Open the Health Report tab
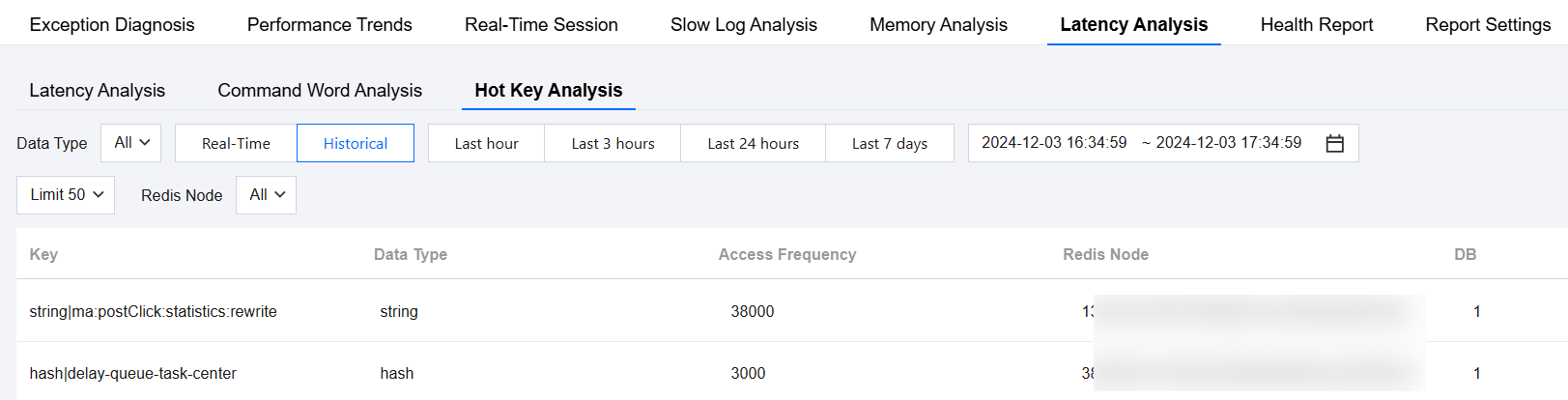Screen dimensions: 1568x400 1316,25
